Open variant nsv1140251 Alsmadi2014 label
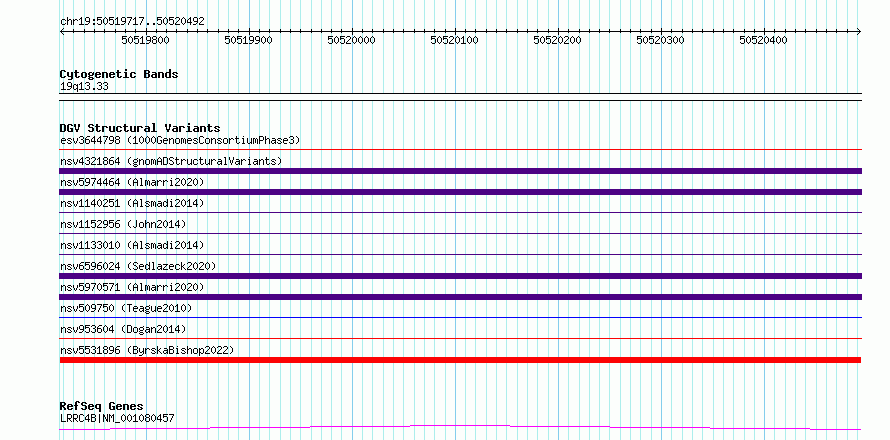Image resolution: width=890 pixels, height=440 pixels. tap(132, 203)
